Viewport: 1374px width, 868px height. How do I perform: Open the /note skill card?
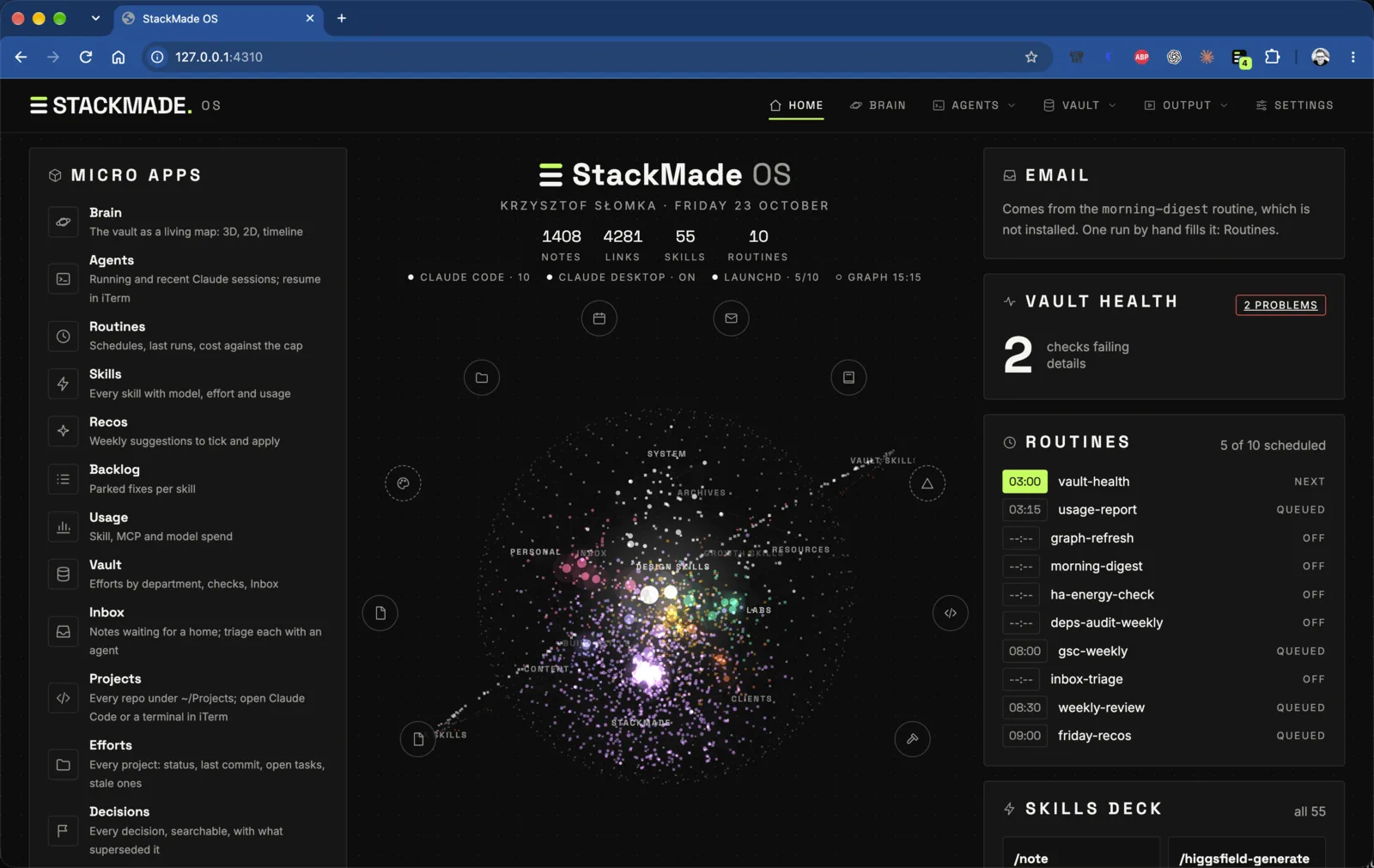[x=1081, y=853]
